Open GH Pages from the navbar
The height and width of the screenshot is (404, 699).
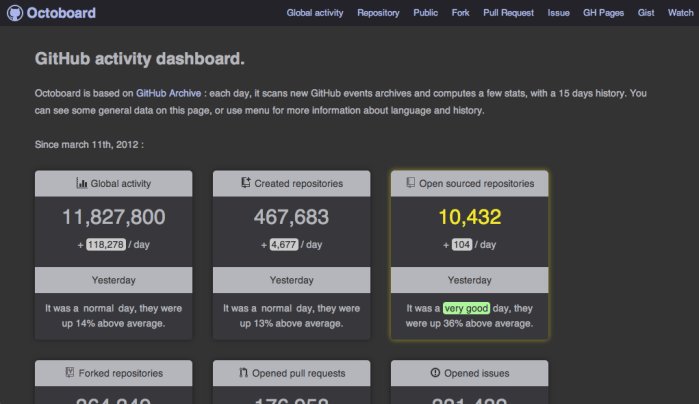pyautogui.click(x=604, y=13)
